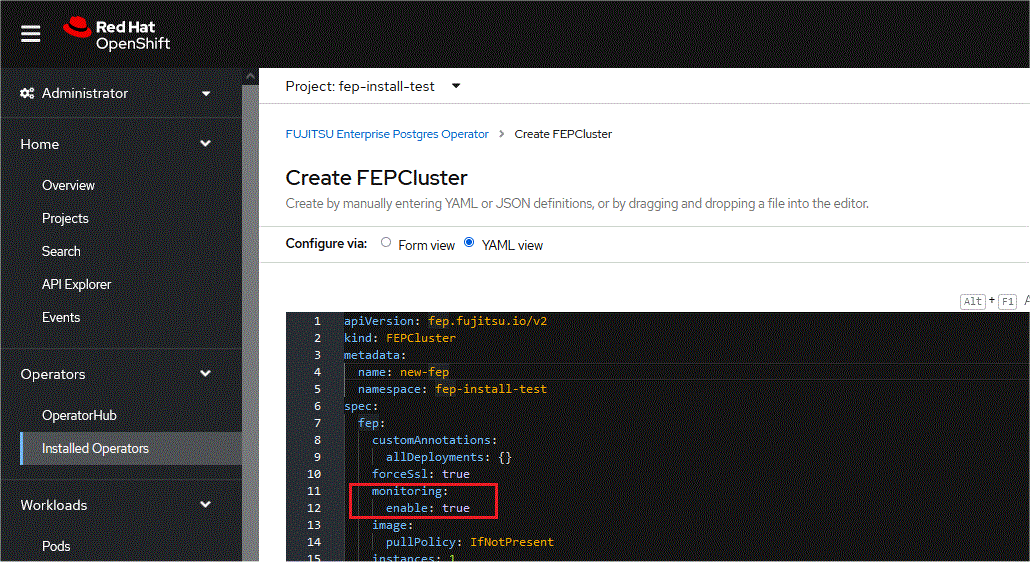Click the 'pullPolicy: IfNotPresent' YAML line
The width and height of the screenshot is (1030, 562).
click(470, 542)
